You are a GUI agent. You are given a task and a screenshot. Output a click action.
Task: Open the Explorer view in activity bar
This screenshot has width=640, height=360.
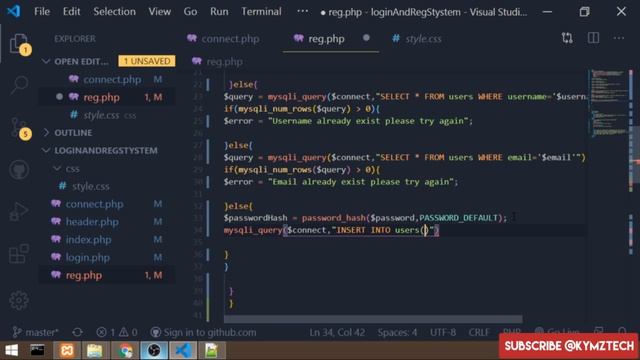coord(19,43)
